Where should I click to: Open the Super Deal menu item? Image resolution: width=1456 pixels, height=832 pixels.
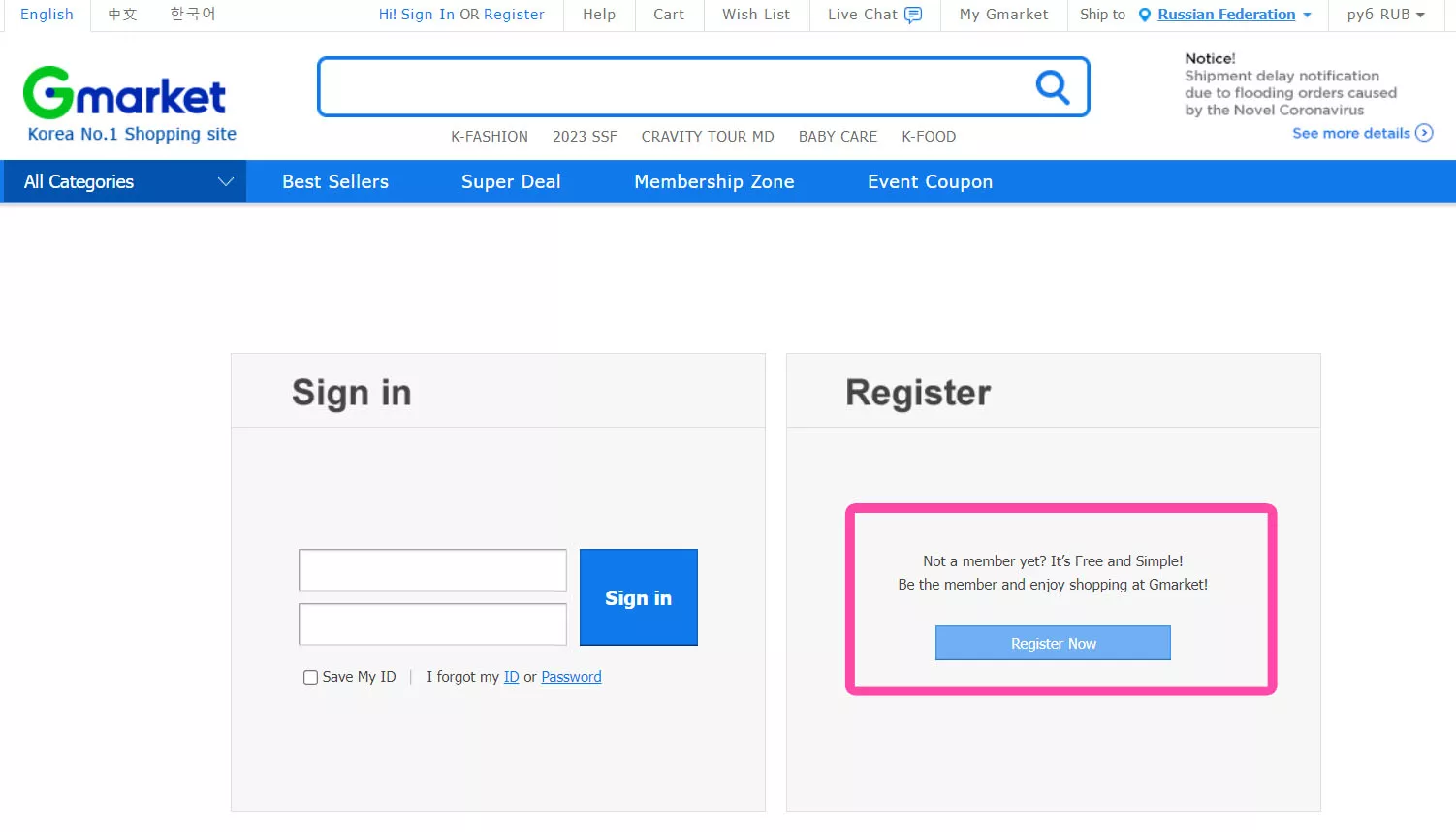[511, 181]
